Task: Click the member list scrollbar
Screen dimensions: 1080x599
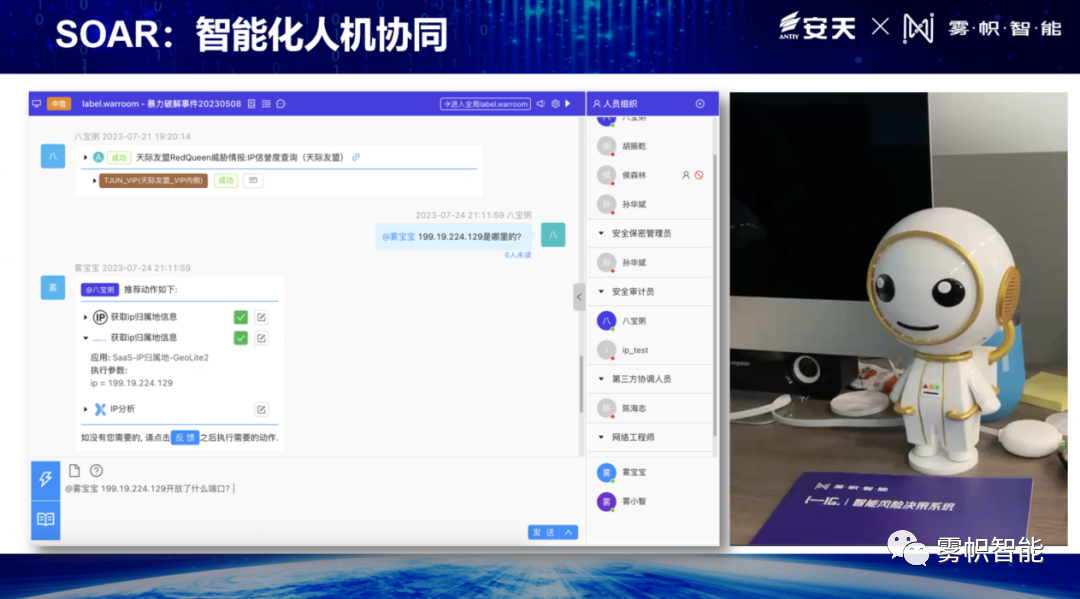Action: (715, 296)
